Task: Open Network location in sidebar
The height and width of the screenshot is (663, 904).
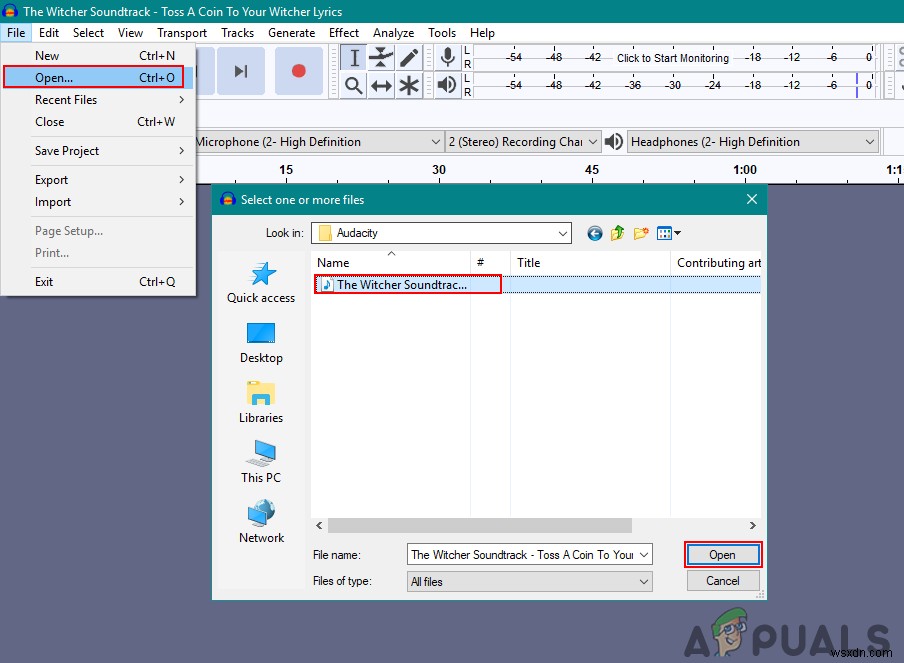Action: [x=261, y=522]
